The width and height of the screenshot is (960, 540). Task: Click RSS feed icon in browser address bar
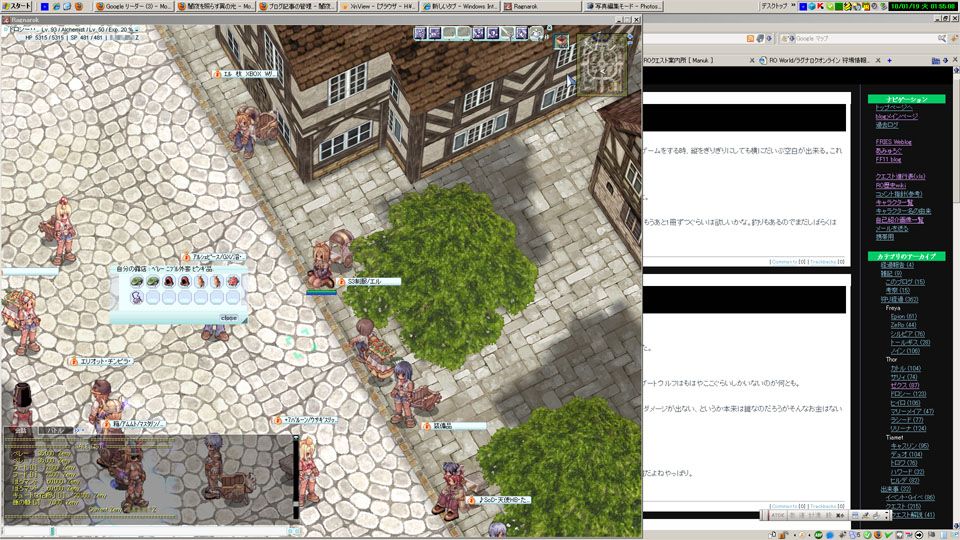pos(751,39)
